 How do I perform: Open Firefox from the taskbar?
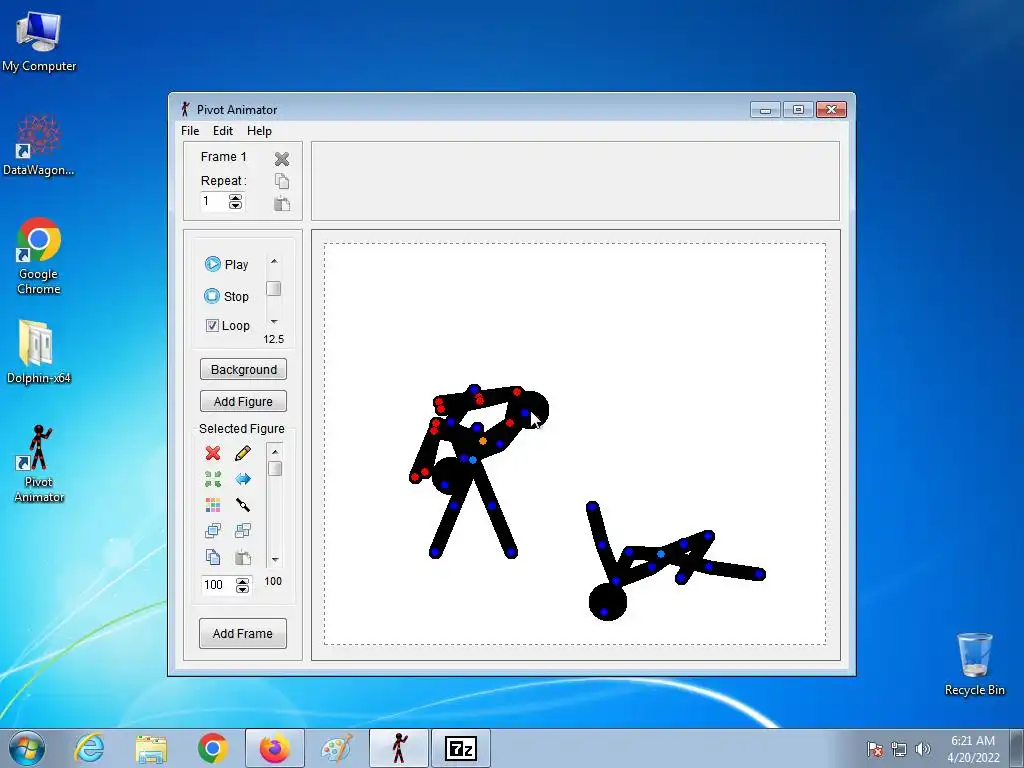click(x=275, y=748)
